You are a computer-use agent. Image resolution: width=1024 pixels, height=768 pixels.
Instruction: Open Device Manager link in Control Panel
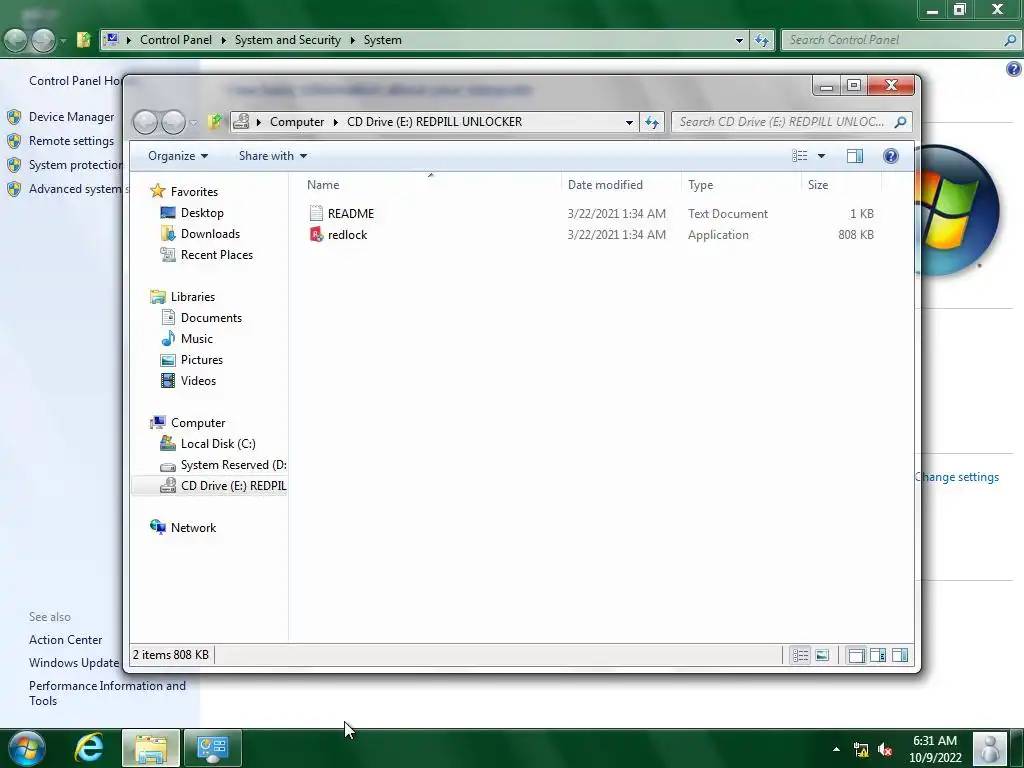pos(71,117)
